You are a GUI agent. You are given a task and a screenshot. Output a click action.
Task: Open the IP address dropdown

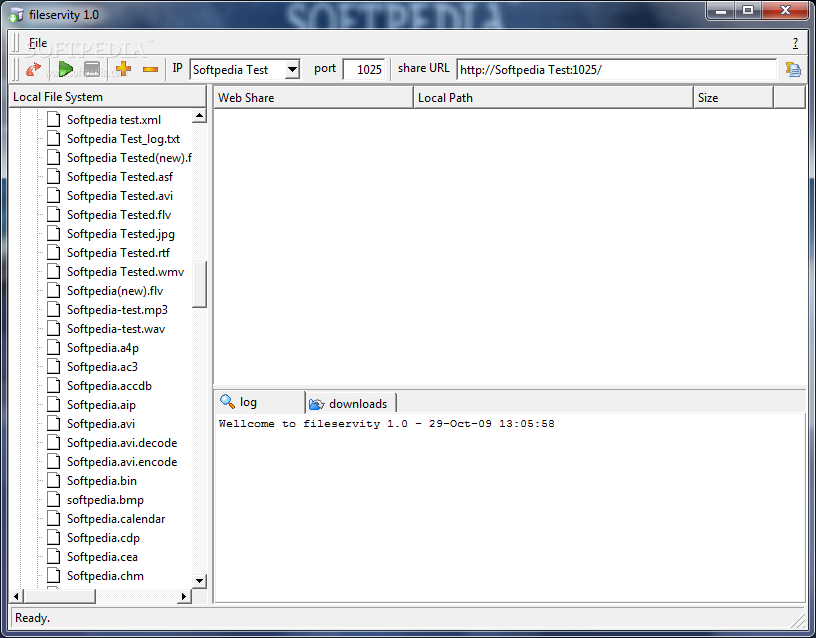pos(292,69)
